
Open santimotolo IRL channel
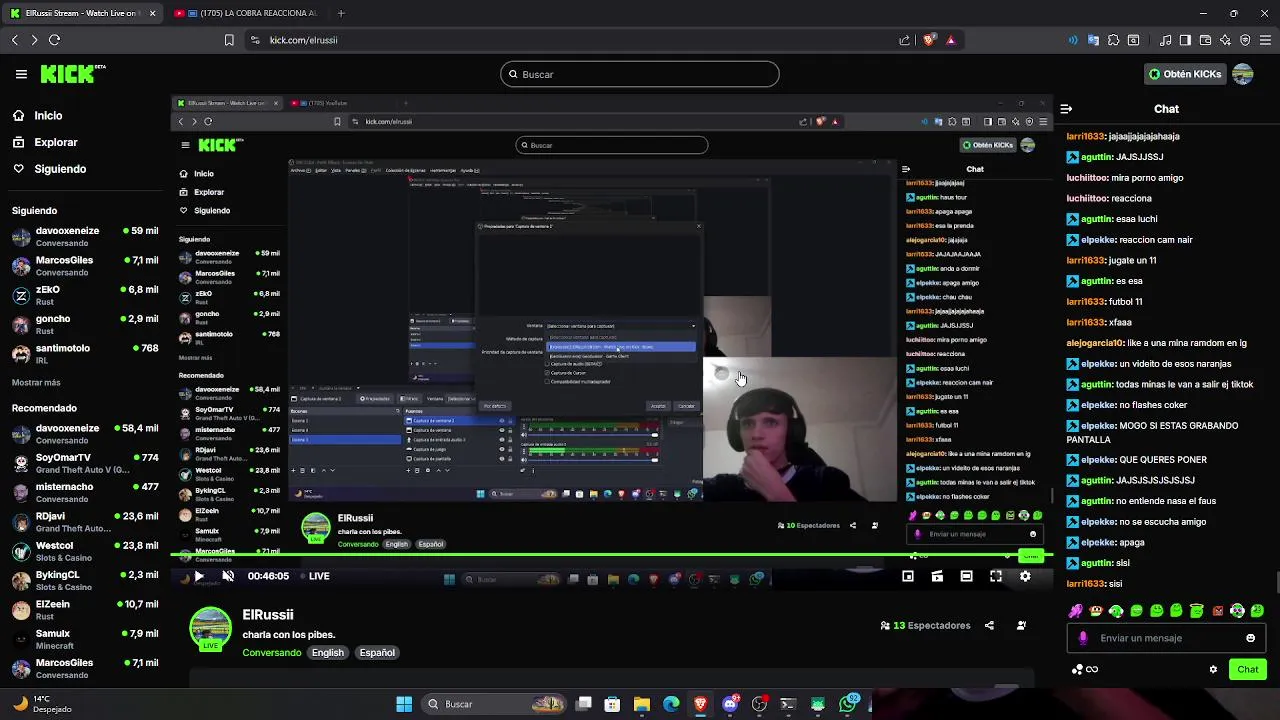pyautogui.click(x=85, y=353)
